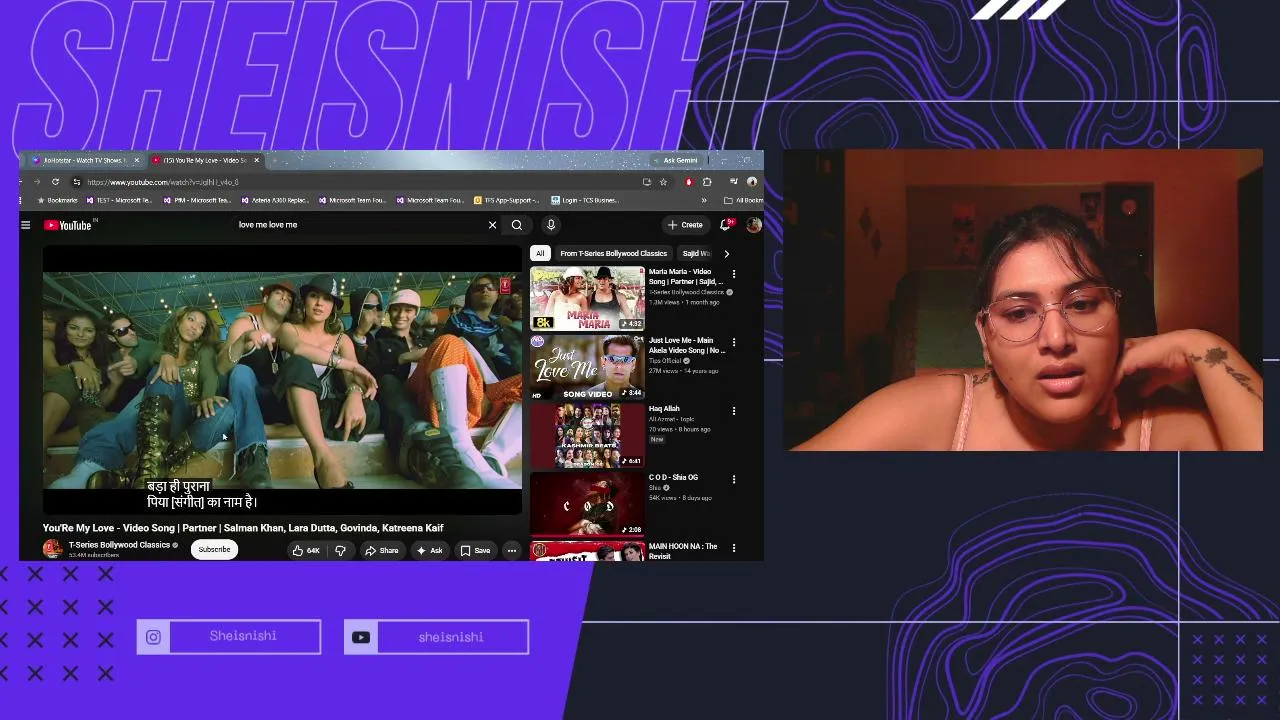1280x720 pixels.
Task: Like the video with thumbs up
Action: coord(306,550)
